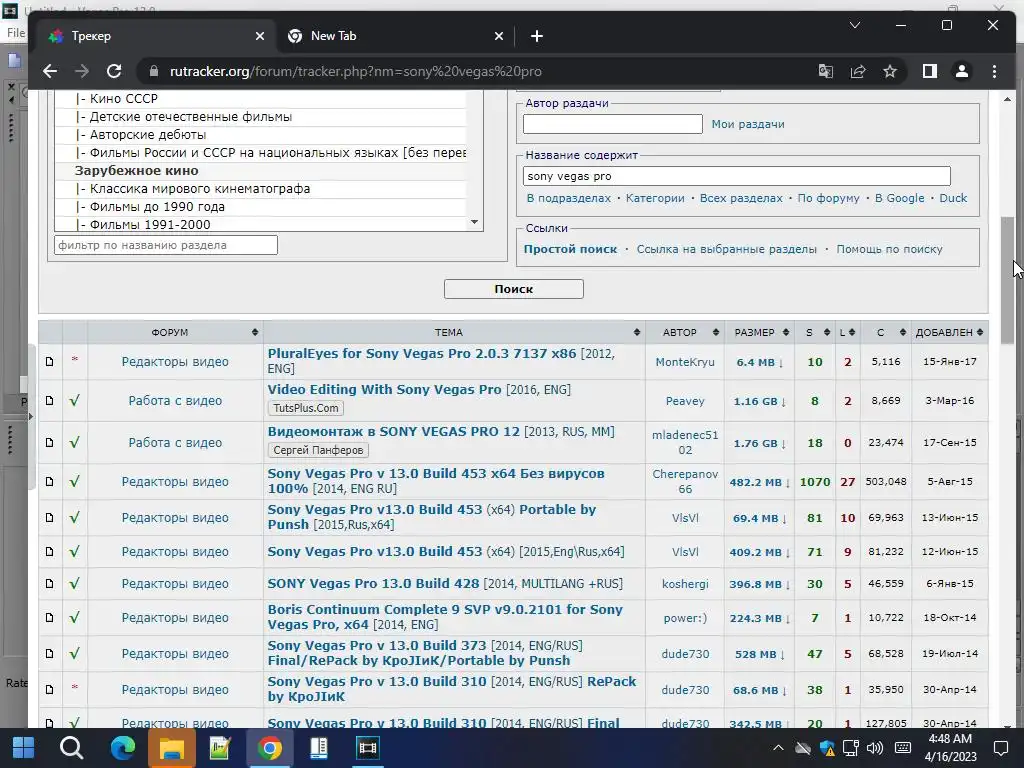Click the Поиск search button

point(513,289)
